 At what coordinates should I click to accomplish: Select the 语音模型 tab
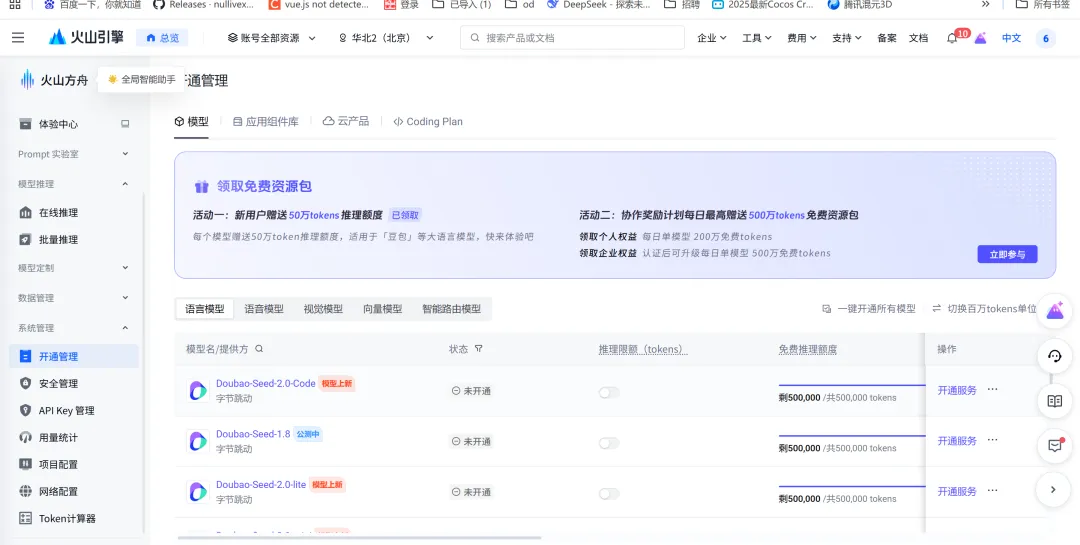(264, 309)
